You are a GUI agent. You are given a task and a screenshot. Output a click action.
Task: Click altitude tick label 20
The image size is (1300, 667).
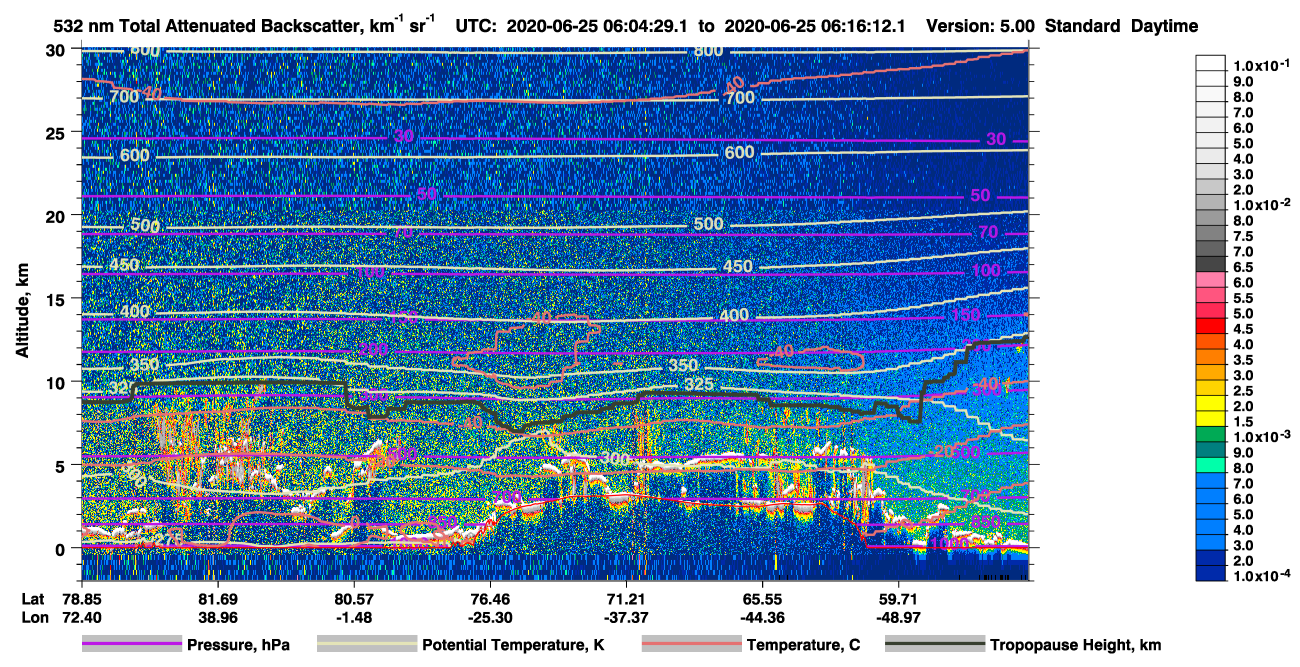click(57, 216)
